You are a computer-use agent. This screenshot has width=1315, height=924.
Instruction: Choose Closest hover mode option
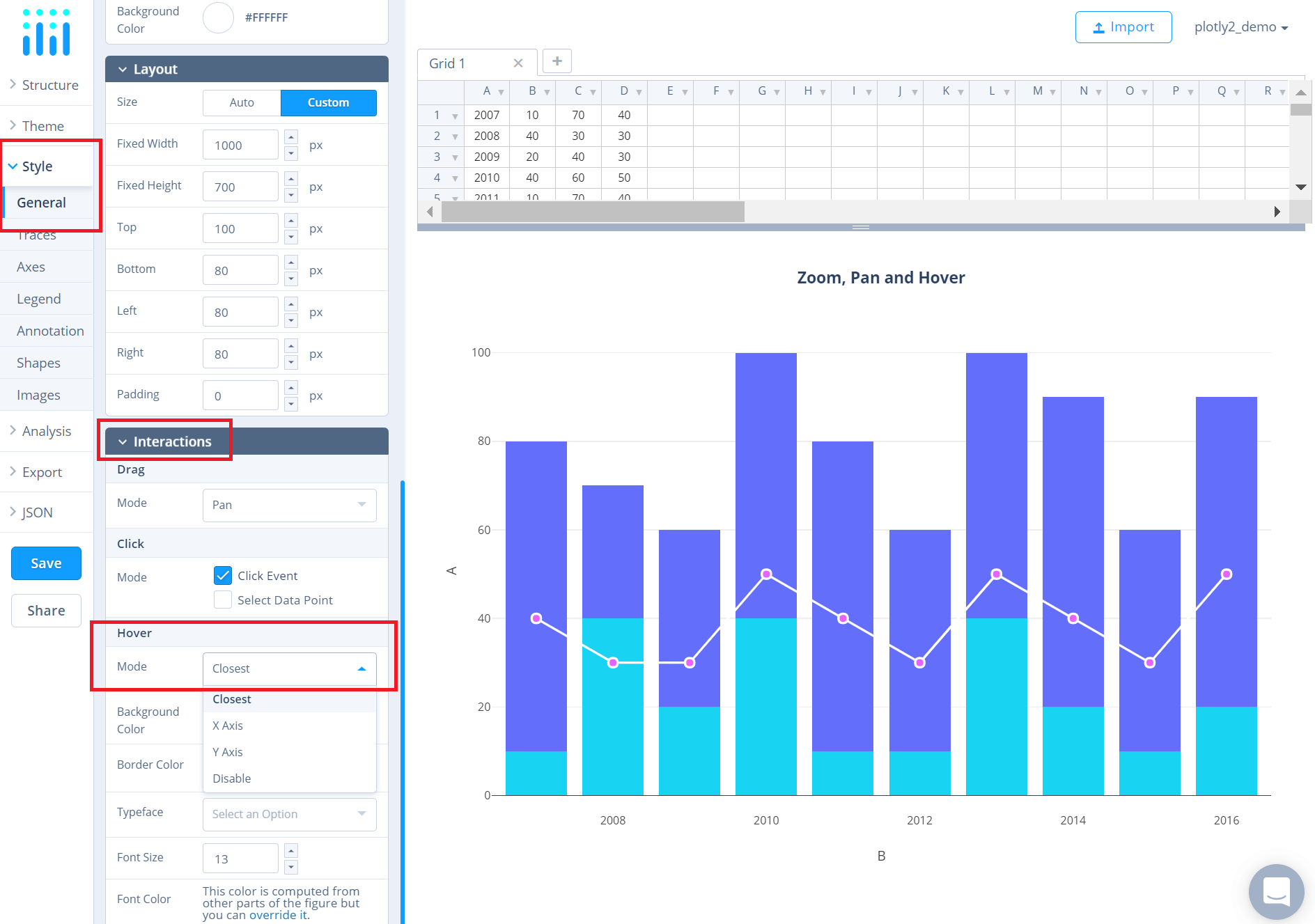[290, 700]
